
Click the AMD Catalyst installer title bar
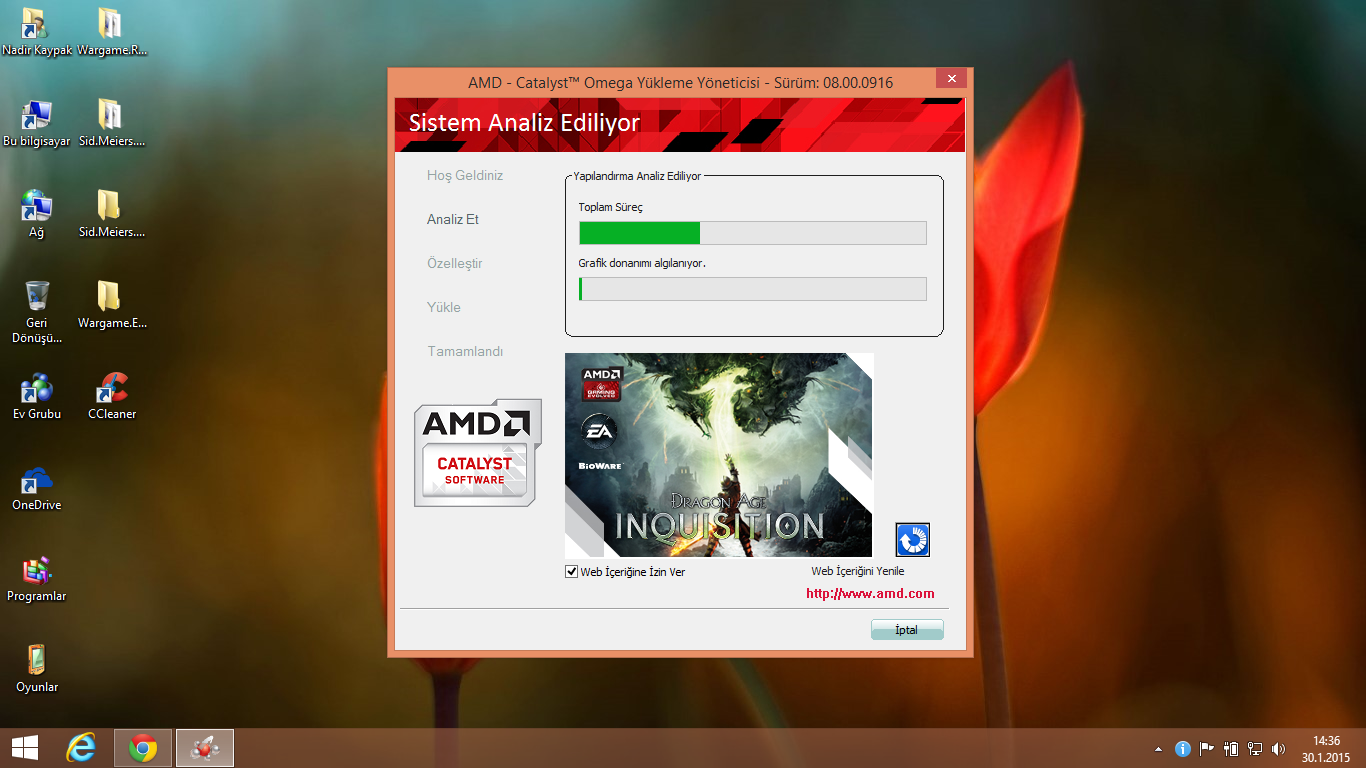point(680,82)
